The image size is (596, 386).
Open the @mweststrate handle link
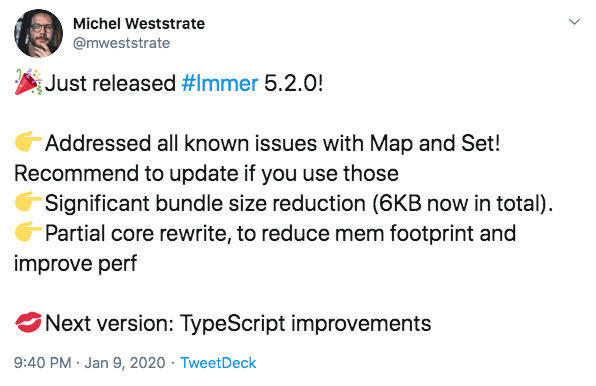tap(121, 43)
